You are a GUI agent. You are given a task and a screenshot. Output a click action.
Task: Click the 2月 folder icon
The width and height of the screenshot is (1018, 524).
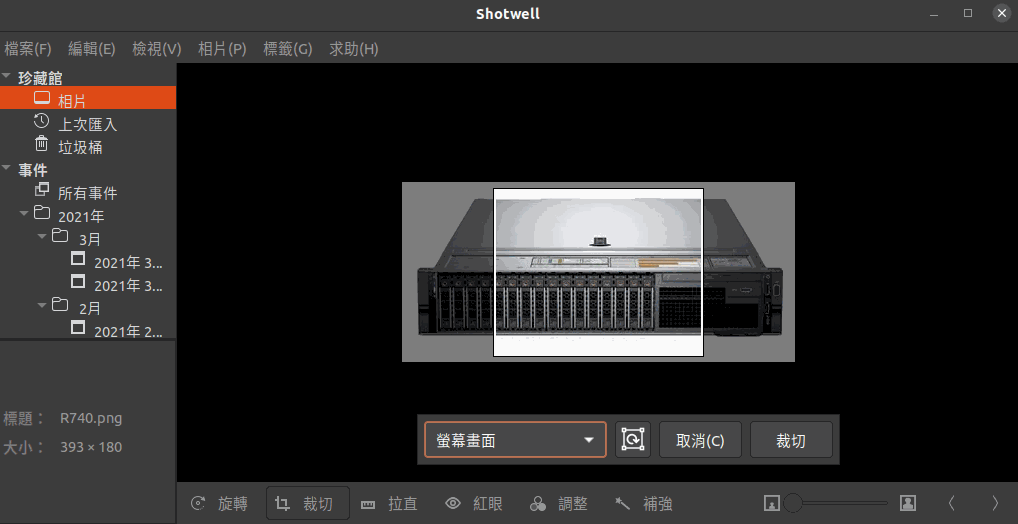tap(60, 304)
